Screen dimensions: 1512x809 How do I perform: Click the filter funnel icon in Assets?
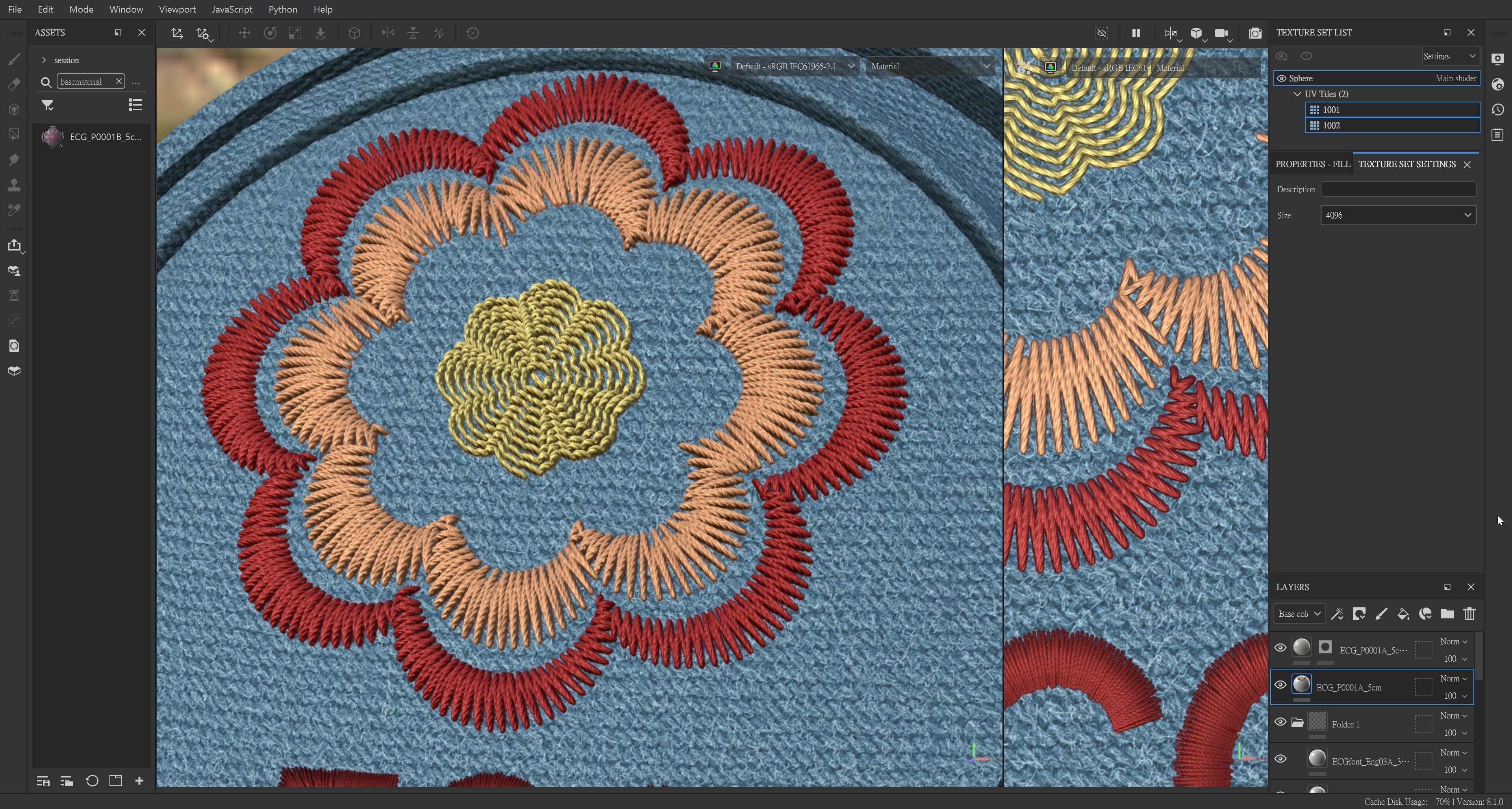pyautogui.click(x=48, y=105)
